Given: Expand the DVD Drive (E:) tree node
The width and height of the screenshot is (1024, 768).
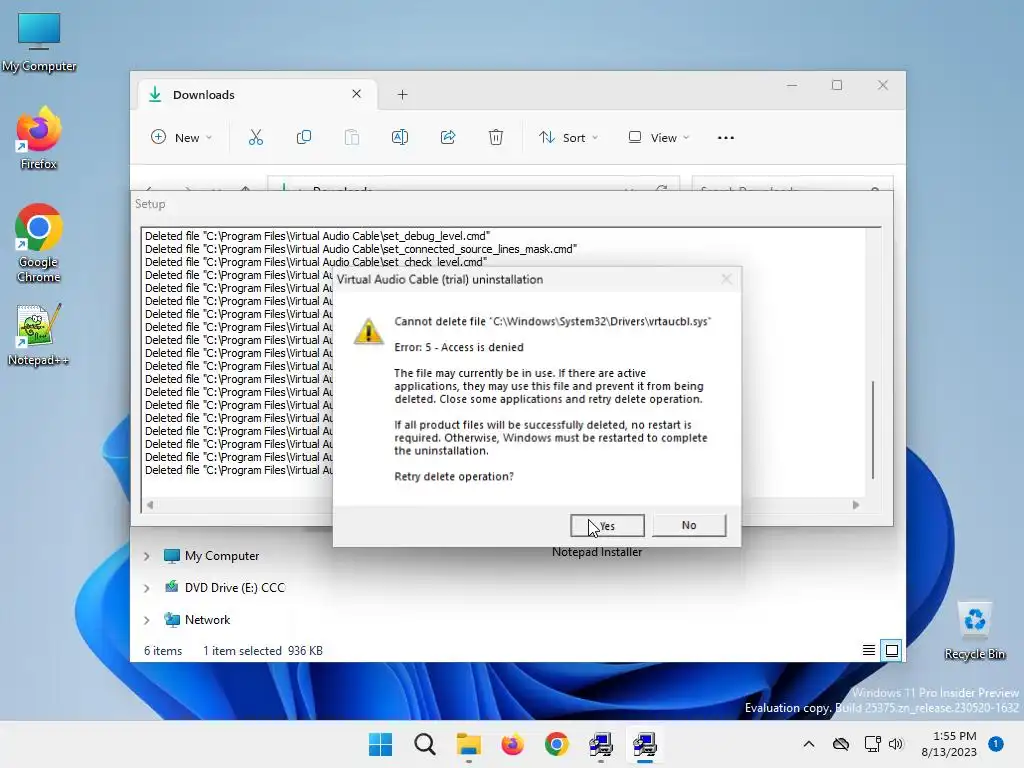Looking at the screenshot, I should (146, 588).
